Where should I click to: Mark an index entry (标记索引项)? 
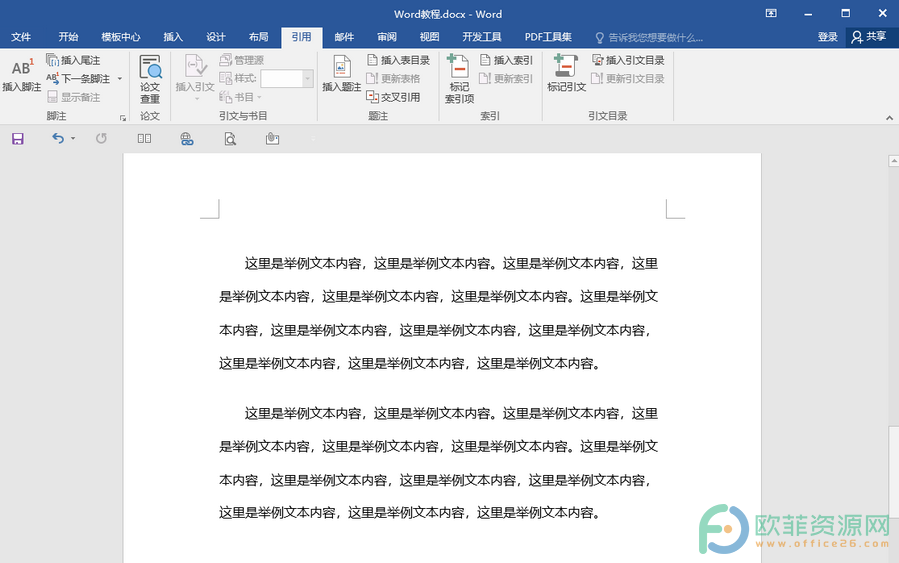(x=459, y=79)
